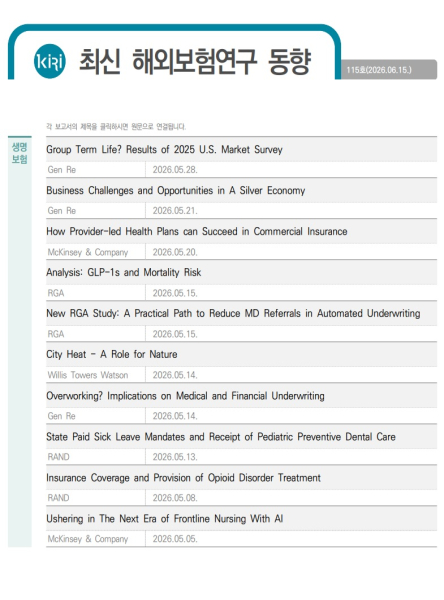Image resolution: width=444 pixels, height=600 pixels.
Task: Open How Provider-led Health Plans can Succeed link
Action: pyautogui.click(x=197, y=231)
